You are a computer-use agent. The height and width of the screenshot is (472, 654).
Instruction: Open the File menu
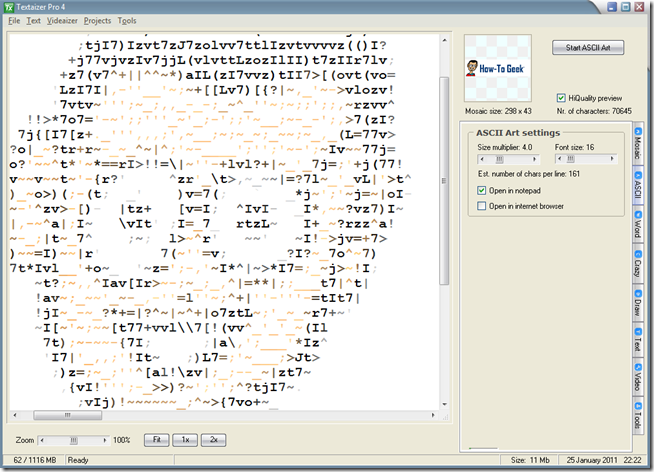pos(14,20)
